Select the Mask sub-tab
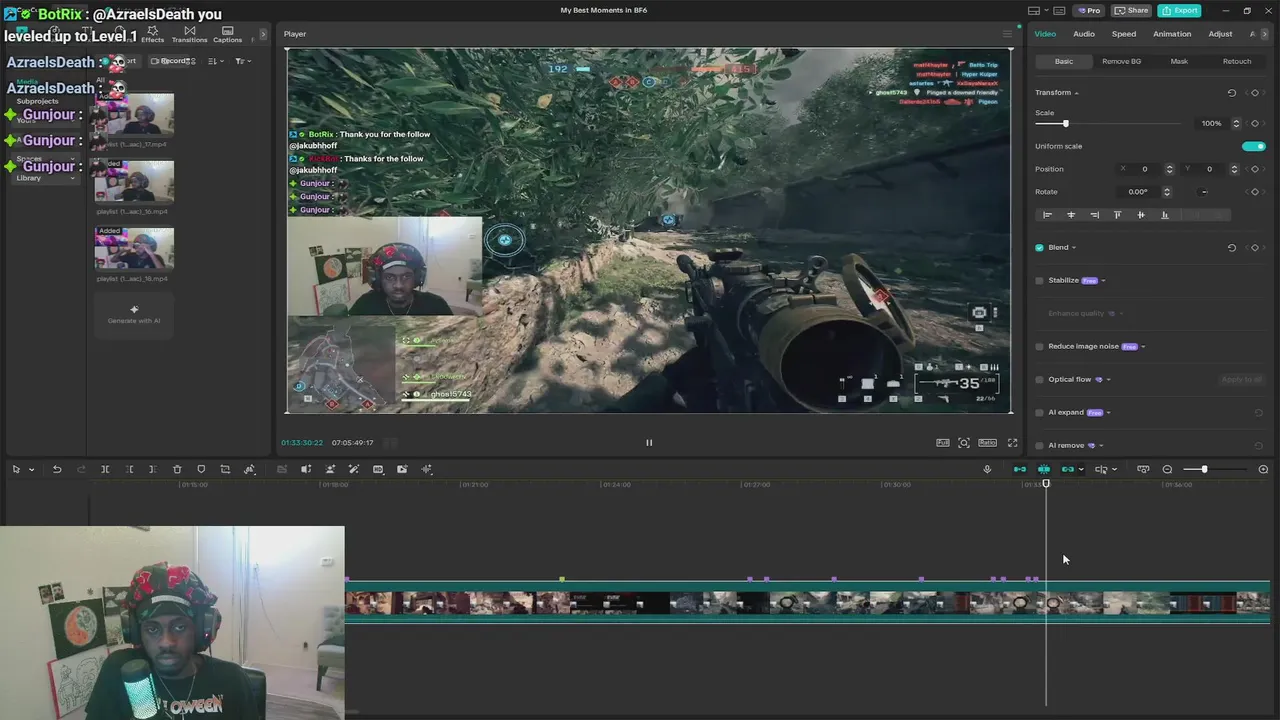The height and width of the screenshot is (720, 1280). click(1179, 61)
